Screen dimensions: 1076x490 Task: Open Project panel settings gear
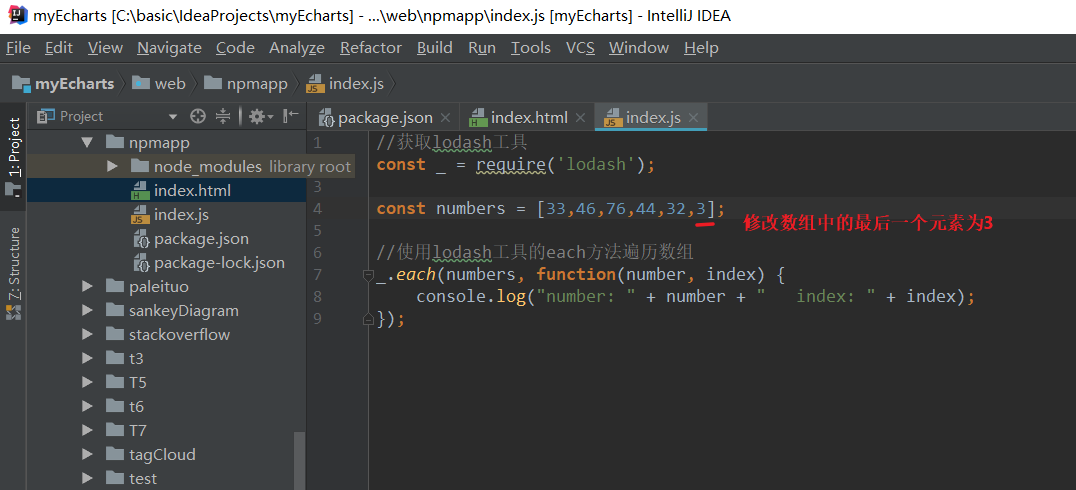[x=260, y=116]
